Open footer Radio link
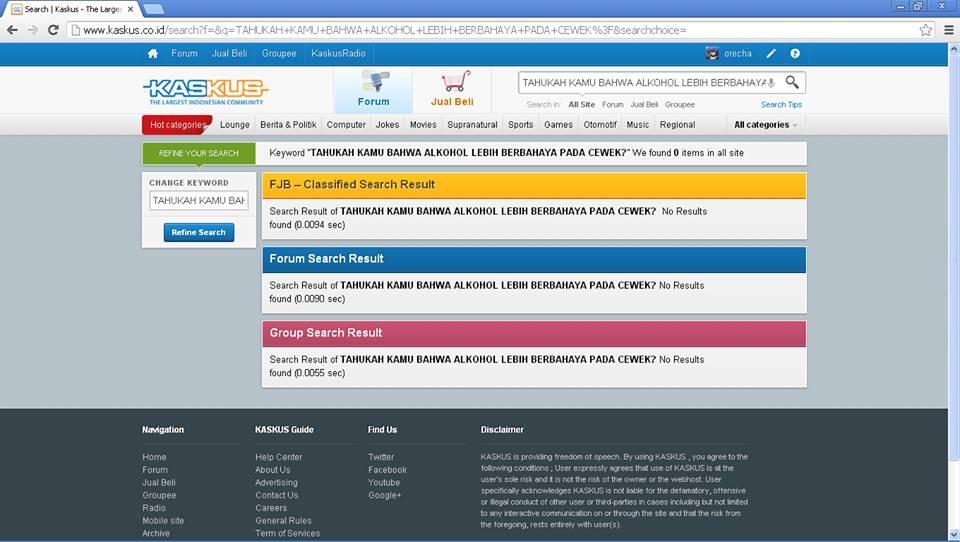 [x=154, y=508]
